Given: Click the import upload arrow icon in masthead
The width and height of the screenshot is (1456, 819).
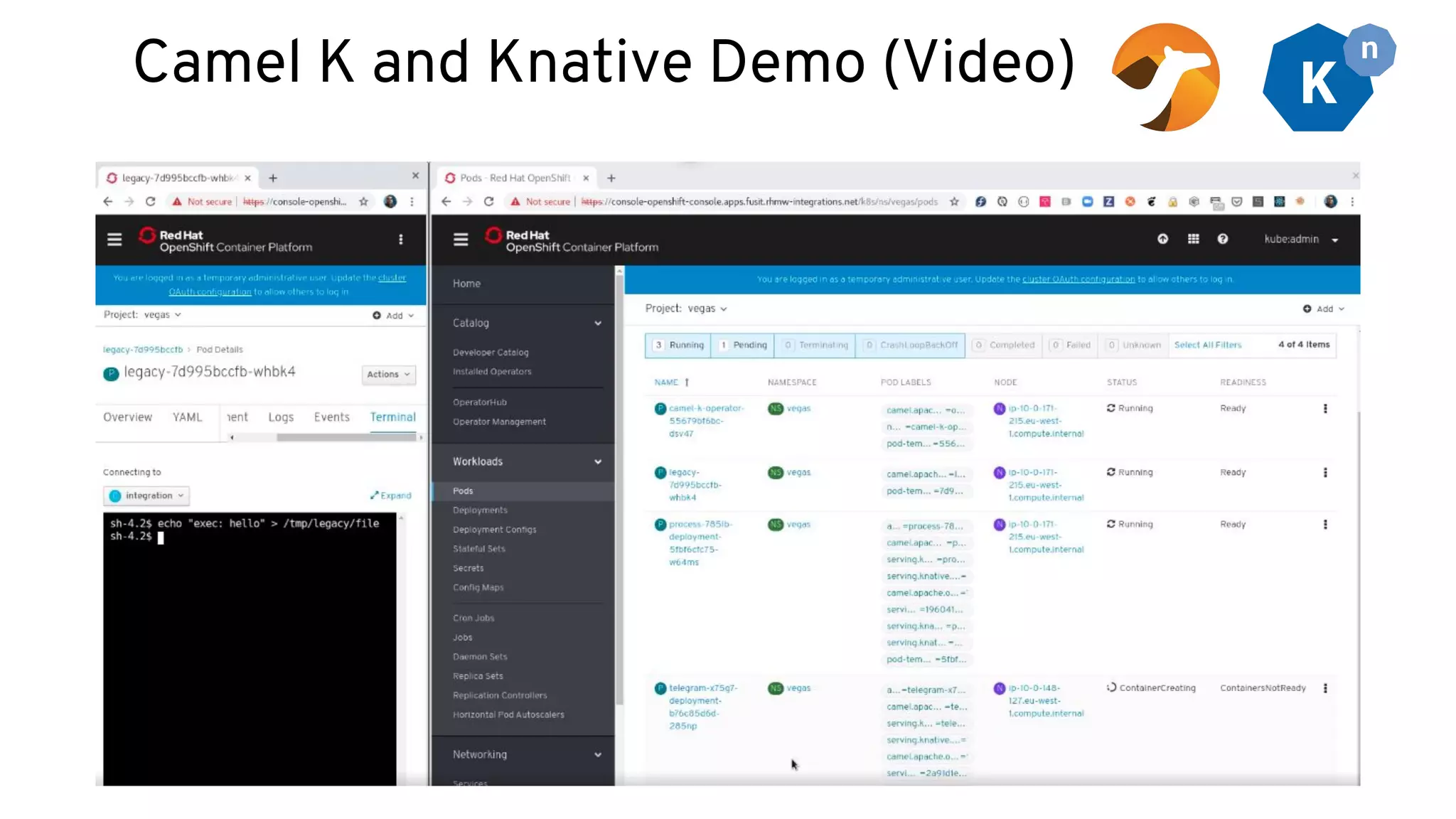Looking at the screenshot, I should pos(1162,239).
